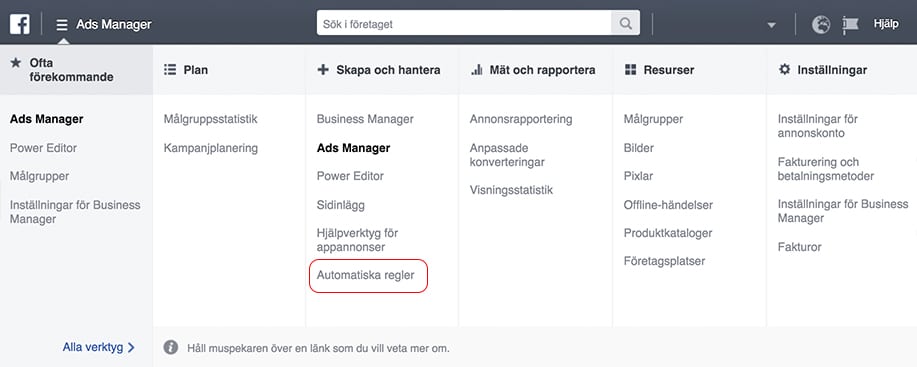The width and height of the screenshot is (917, 367).
Task: Open Hjälpverktyg för appannonser
Action: coord(357,240)
